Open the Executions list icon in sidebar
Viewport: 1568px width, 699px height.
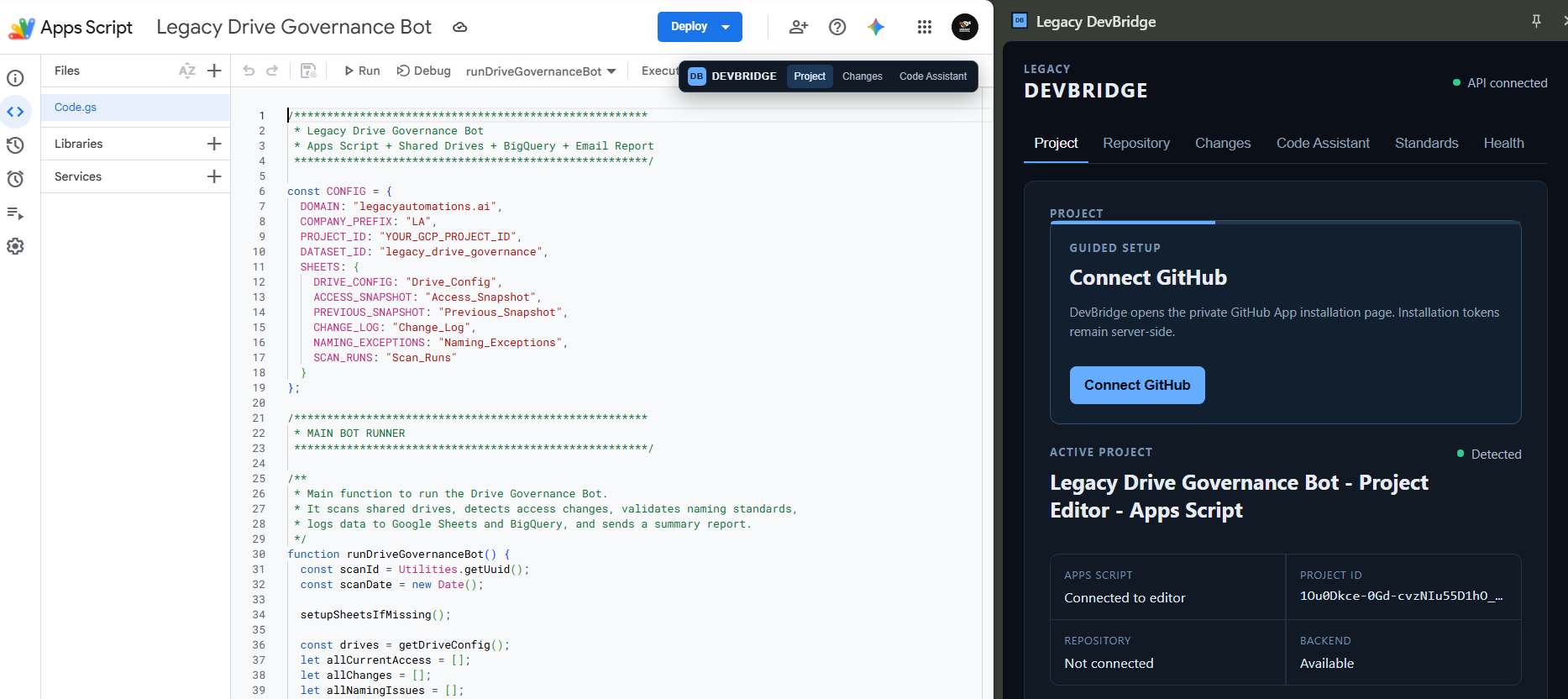pos(15,213)
